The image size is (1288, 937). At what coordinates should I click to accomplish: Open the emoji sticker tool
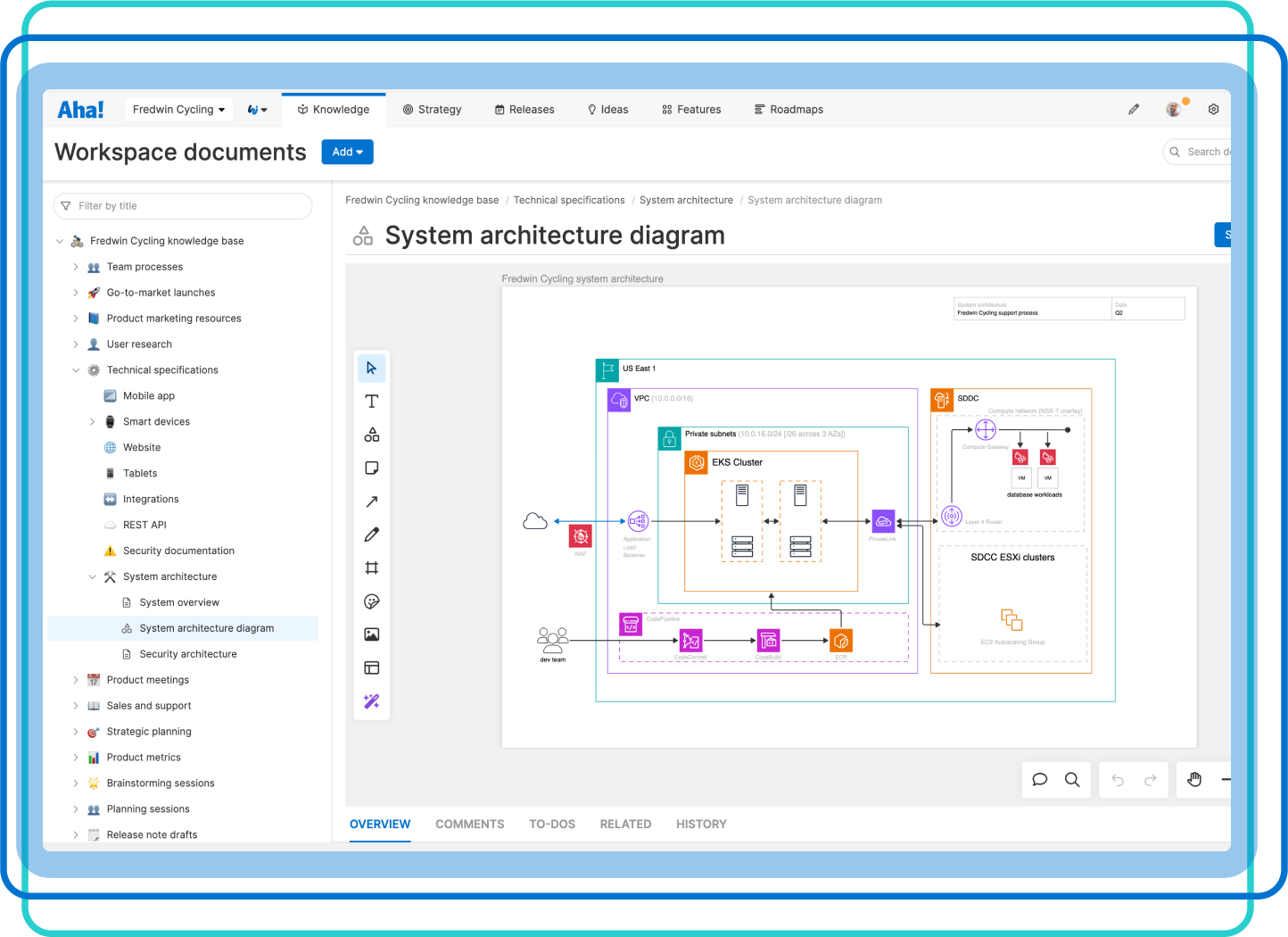[x=372, y=601]
